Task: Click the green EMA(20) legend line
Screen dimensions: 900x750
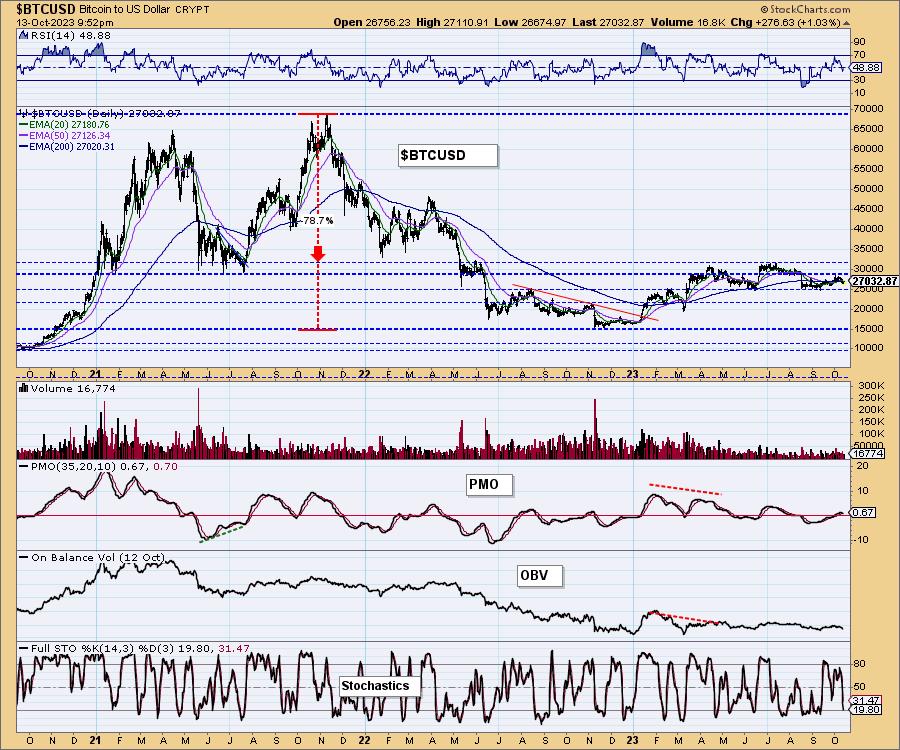Action: (x=24, y=125)
